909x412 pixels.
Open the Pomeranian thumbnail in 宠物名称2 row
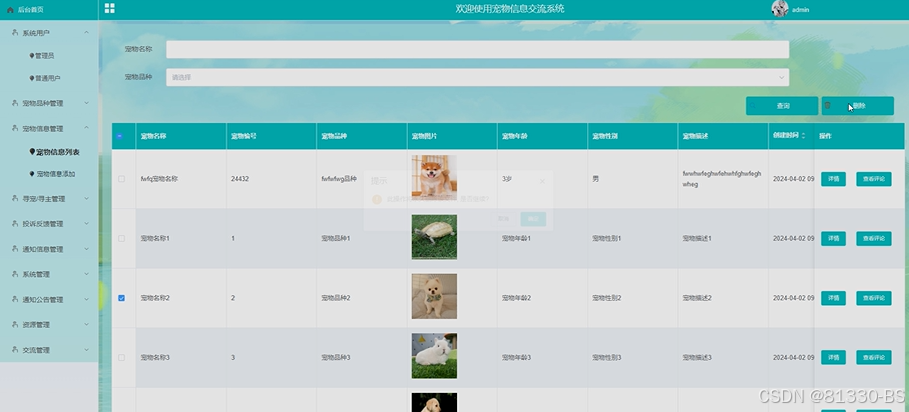click(x=434, y=297)
